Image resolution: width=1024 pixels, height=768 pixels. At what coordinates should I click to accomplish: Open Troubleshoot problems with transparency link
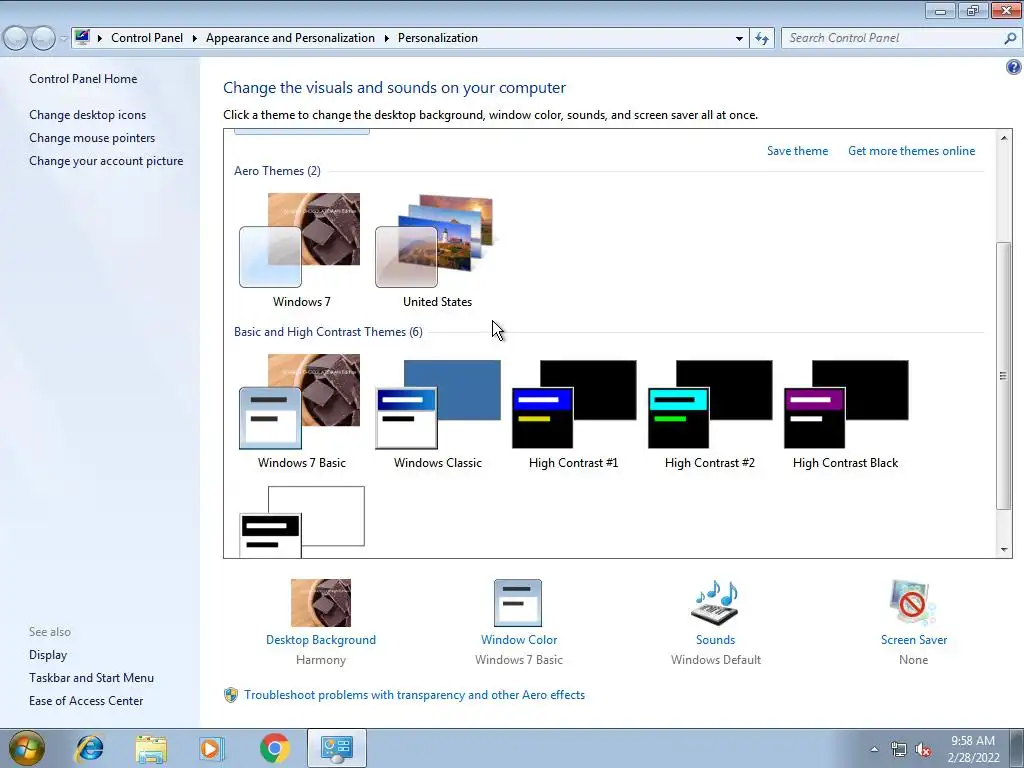[x=415, y=695]
